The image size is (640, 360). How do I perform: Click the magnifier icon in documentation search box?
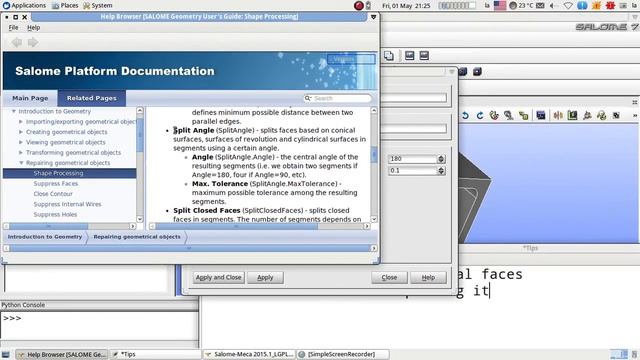pos(308,98)
